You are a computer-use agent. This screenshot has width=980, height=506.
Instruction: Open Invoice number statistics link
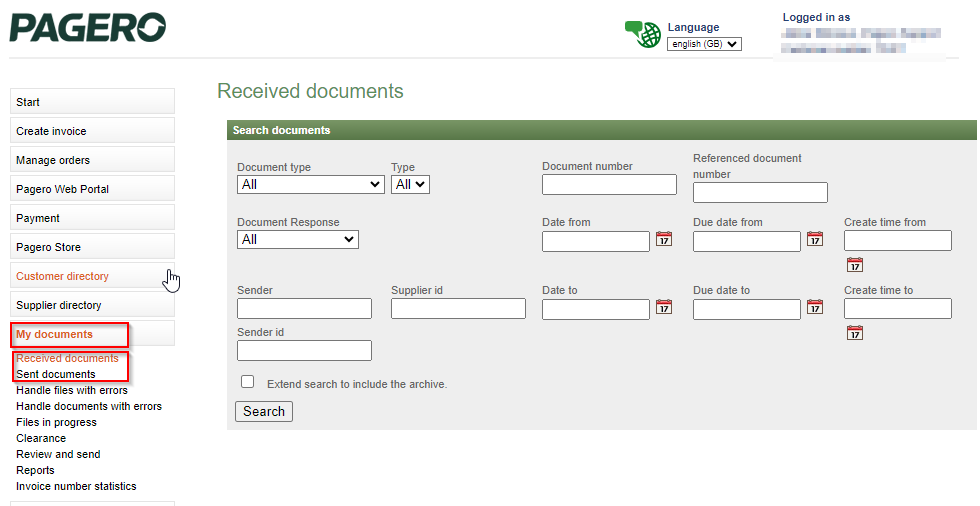[x=76, y=486]
